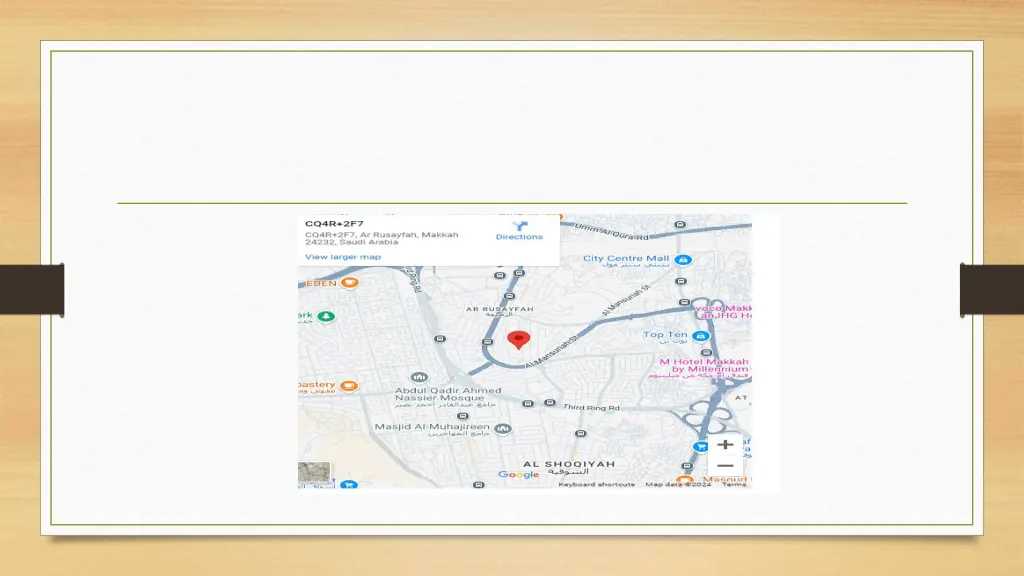Screen dimensions: 1024x576
Task: Click the Terms link
Action: [x=734, y=485]
